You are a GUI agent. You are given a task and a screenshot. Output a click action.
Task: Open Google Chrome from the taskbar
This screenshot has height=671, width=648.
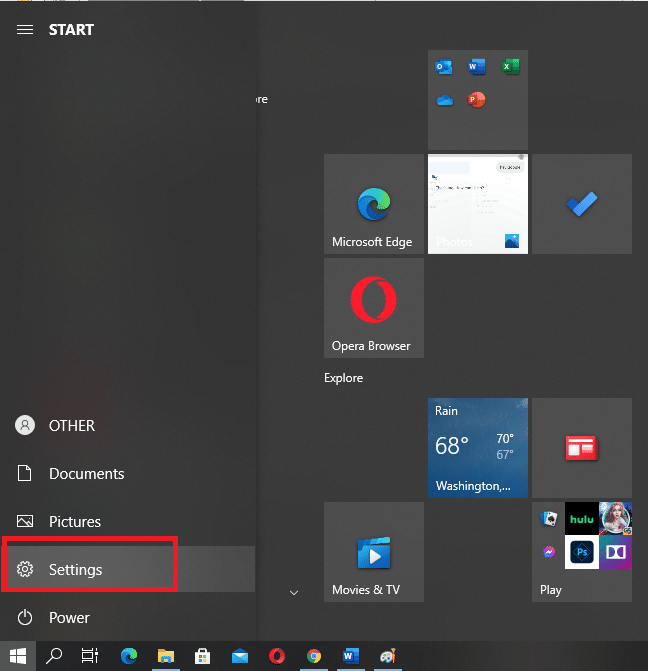click(314, 656)
